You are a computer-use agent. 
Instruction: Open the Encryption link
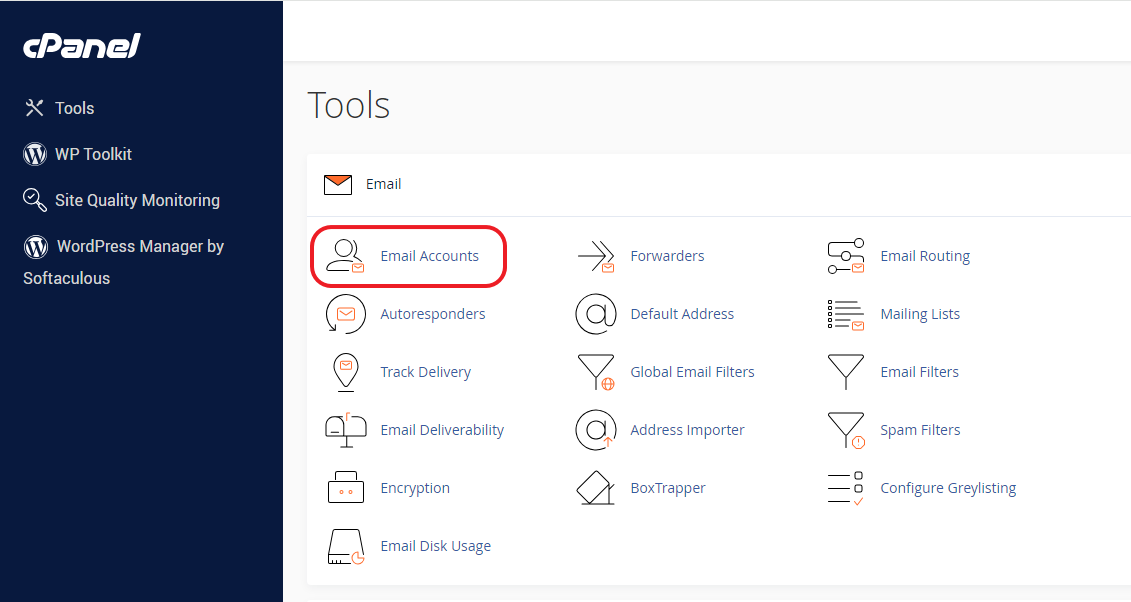[415, 488]
